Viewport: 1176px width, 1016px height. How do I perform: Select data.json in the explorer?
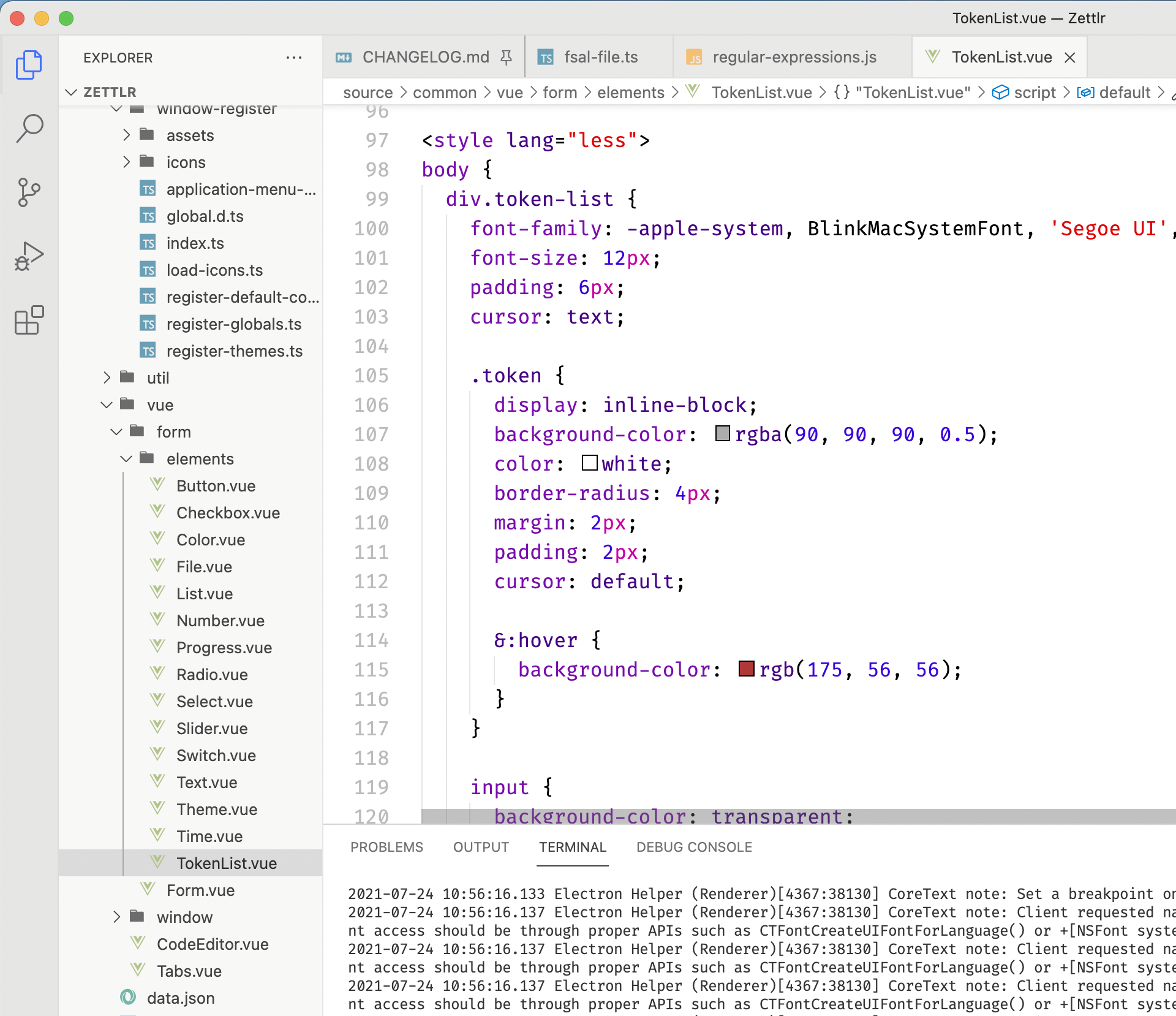tap(179, 998)
